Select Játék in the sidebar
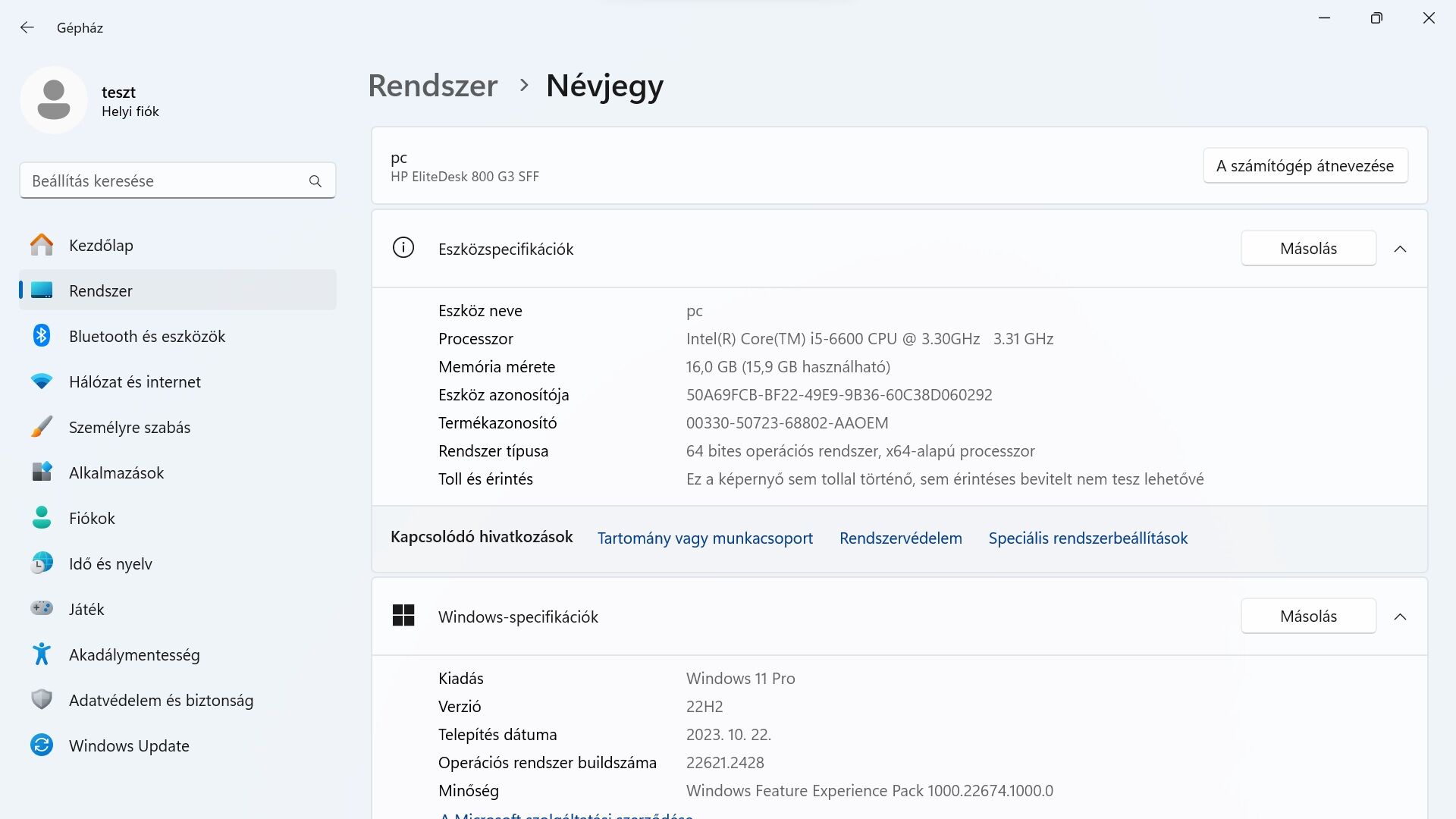 177,609
